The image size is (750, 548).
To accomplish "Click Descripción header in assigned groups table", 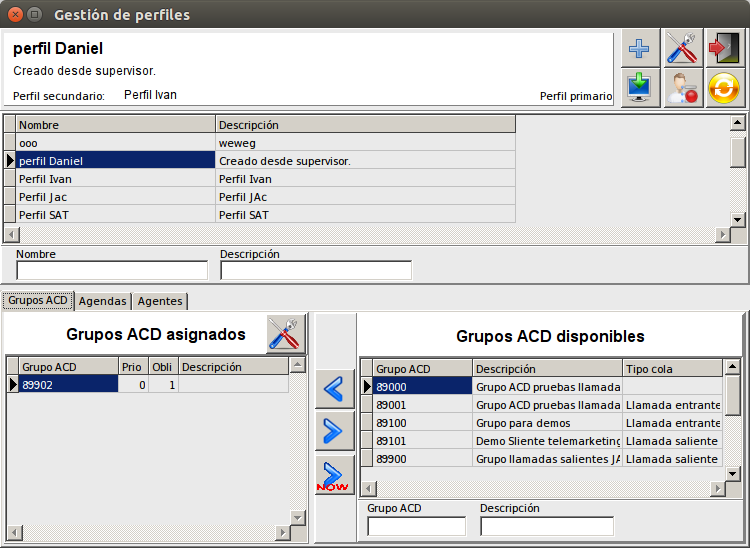I will pyautogui.click(x=233, y=367).
